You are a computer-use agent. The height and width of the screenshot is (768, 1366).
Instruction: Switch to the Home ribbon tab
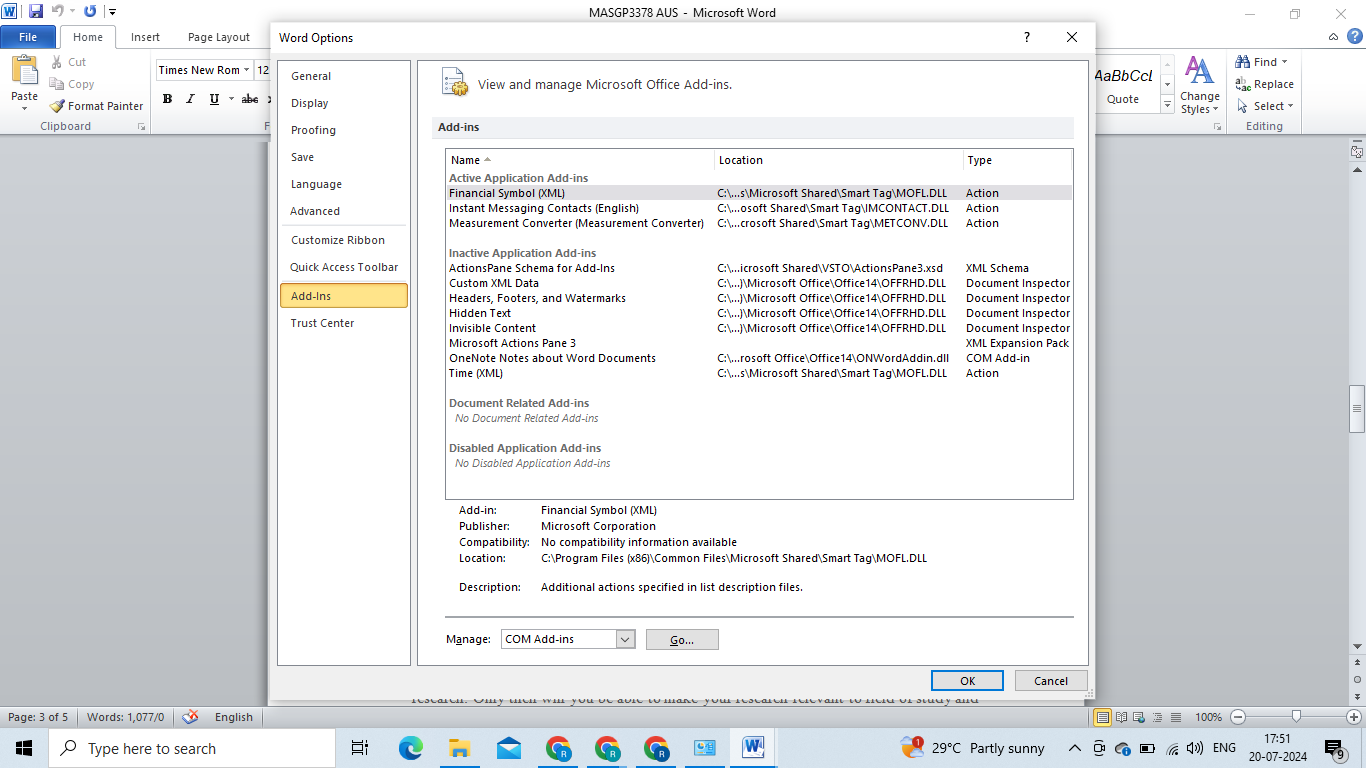coord(88,37)
